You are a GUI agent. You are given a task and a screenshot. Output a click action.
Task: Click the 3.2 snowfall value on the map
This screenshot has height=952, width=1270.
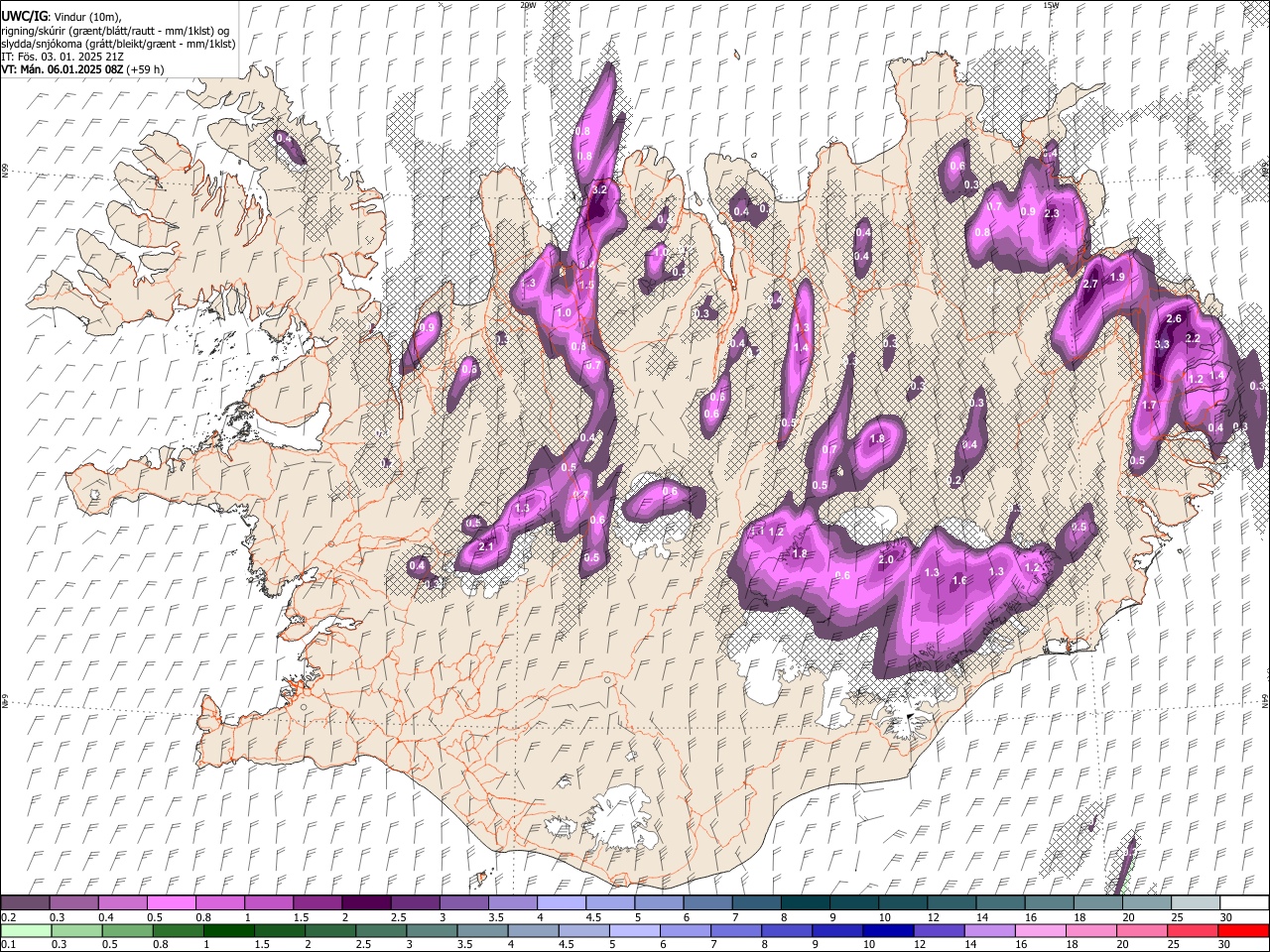[x=598, y=189]
